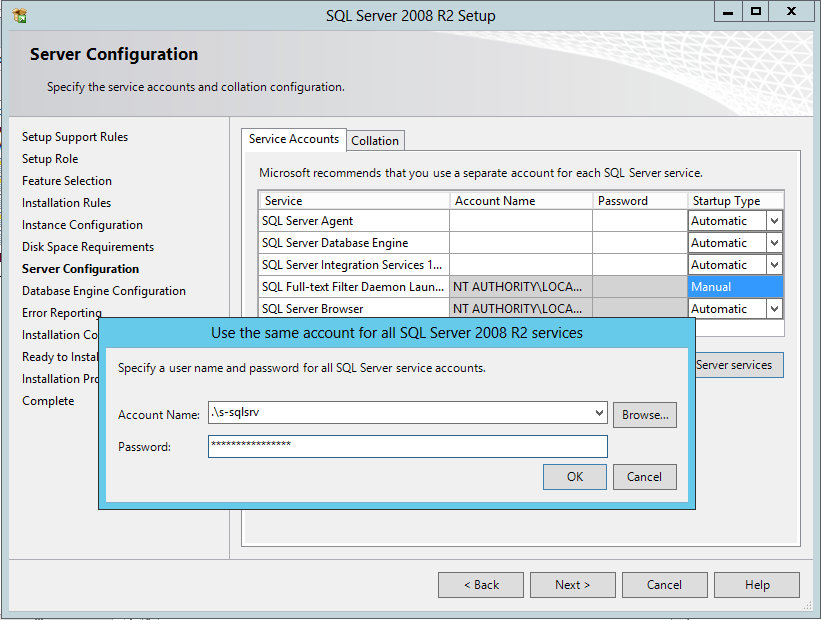This screenshot has width=821, height=620.
Task: Minimize the SQL Server 2008 R2 Setup window
Action: pyautogui.click(x=728, y=12)
